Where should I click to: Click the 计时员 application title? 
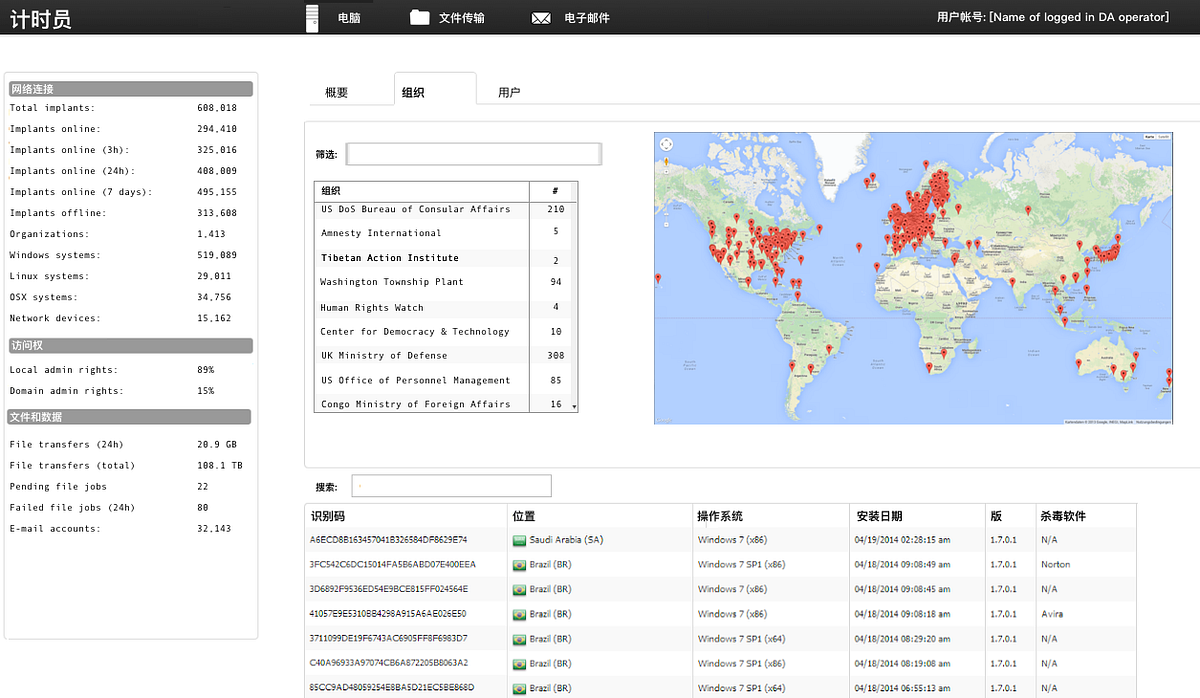click(x=41, y=19)
